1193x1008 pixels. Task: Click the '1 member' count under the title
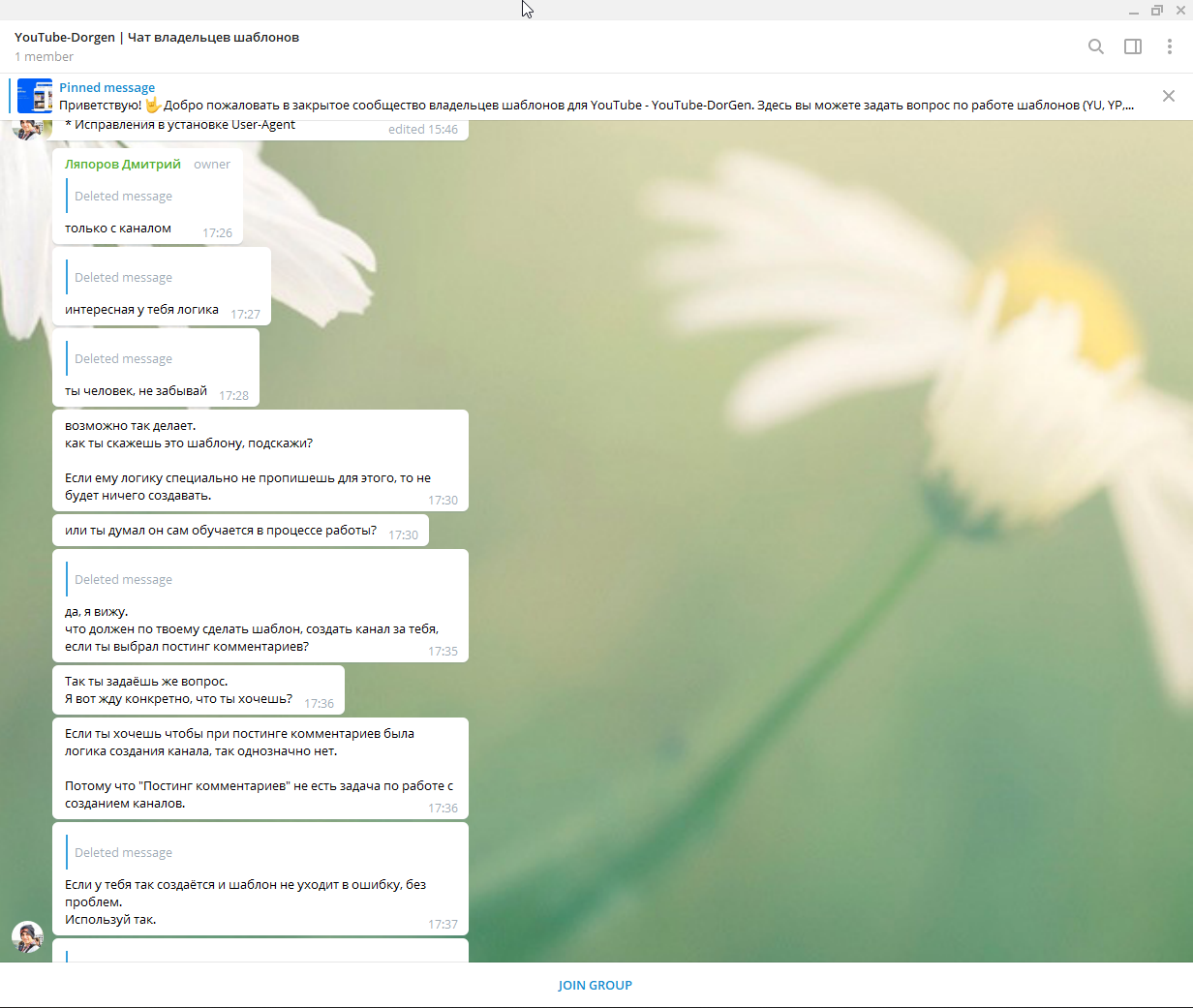[44, 57]
